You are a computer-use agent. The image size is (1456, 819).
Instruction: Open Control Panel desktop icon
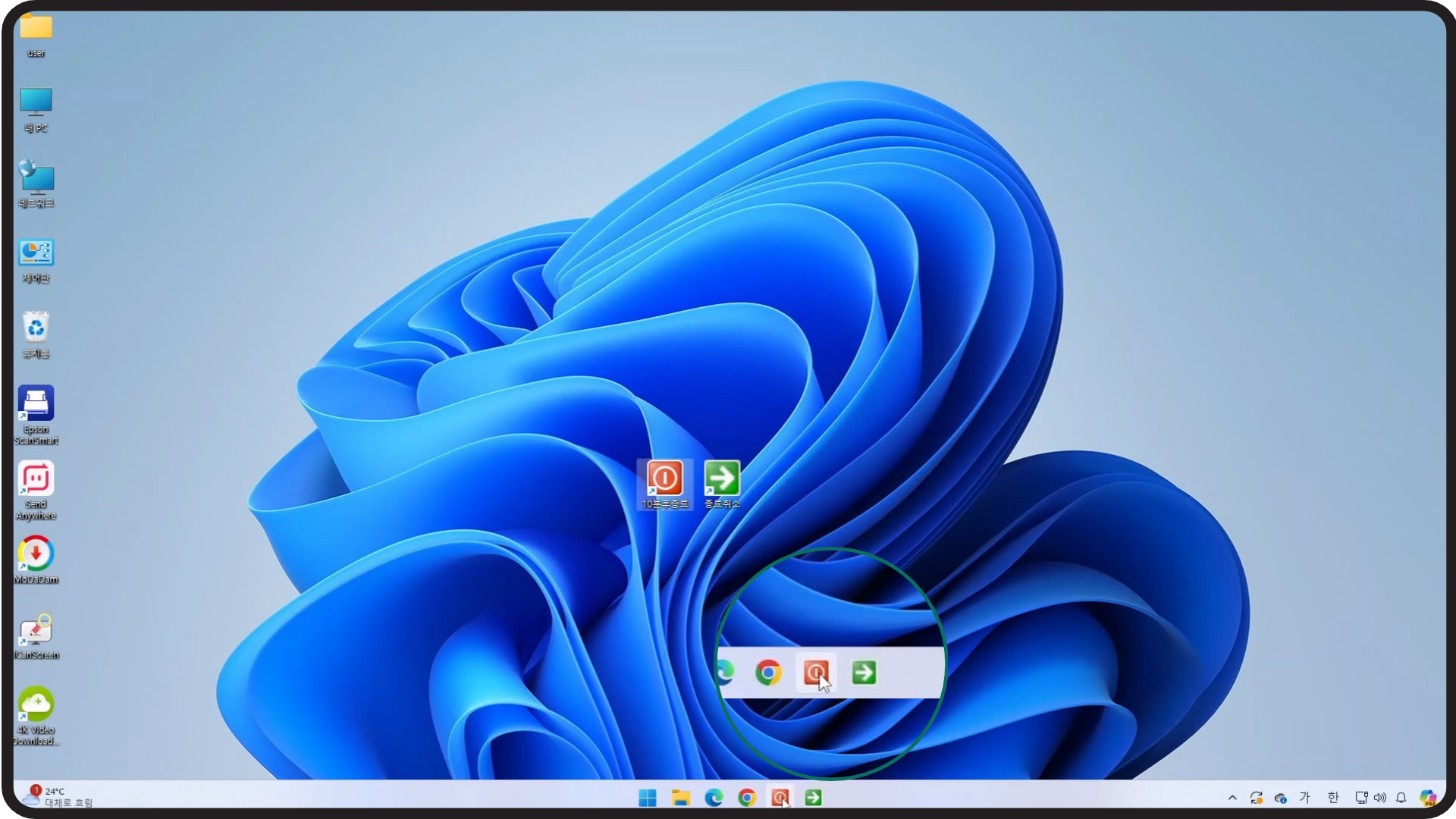(x=36, y=254)
